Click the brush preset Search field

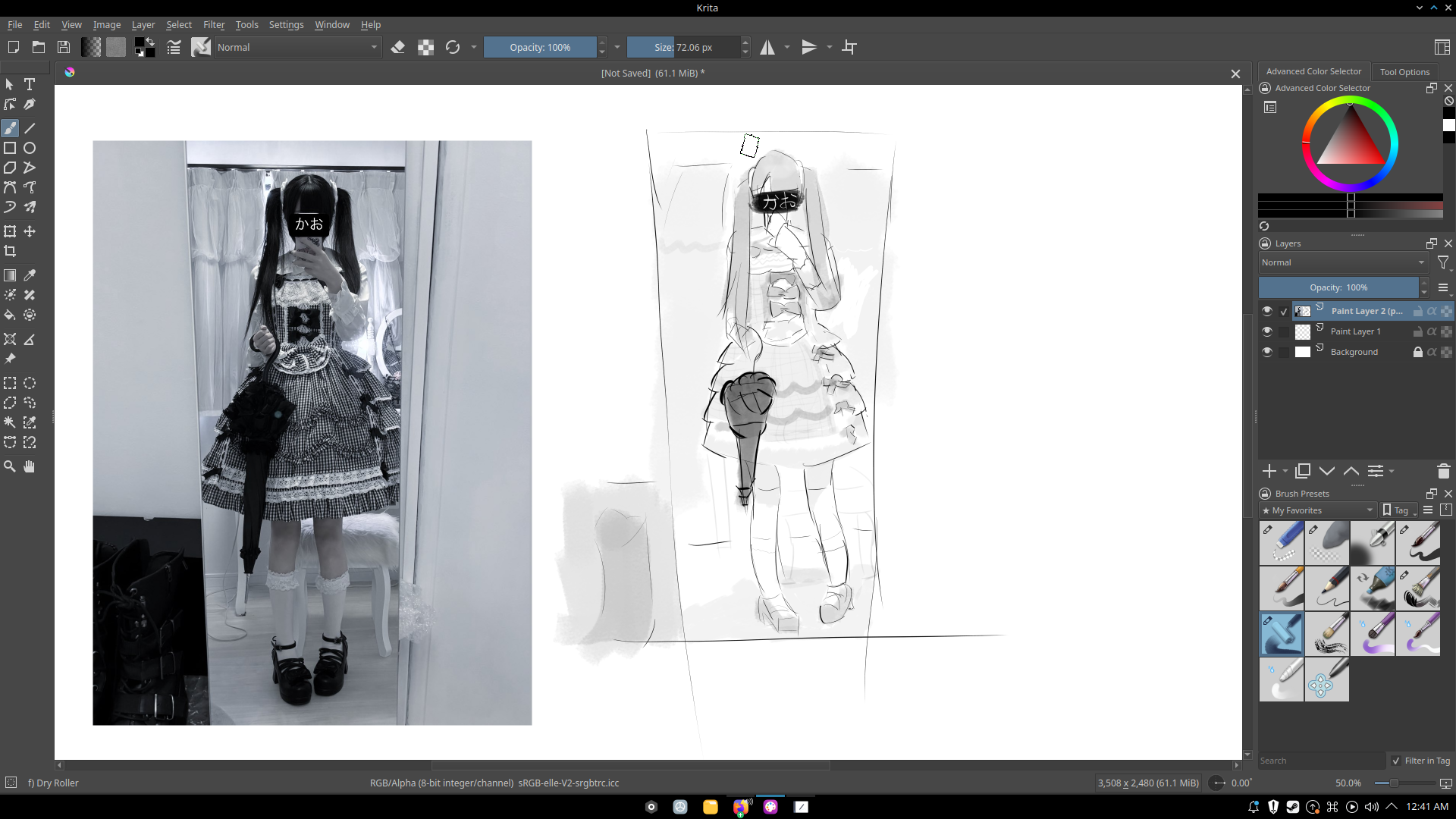(1322, 761)
